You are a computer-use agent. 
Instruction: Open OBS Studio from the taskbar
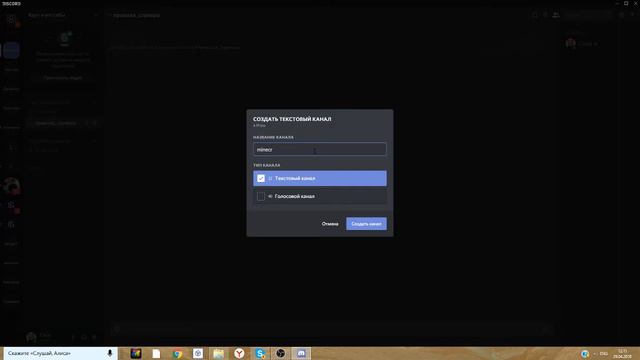(280, 353)
